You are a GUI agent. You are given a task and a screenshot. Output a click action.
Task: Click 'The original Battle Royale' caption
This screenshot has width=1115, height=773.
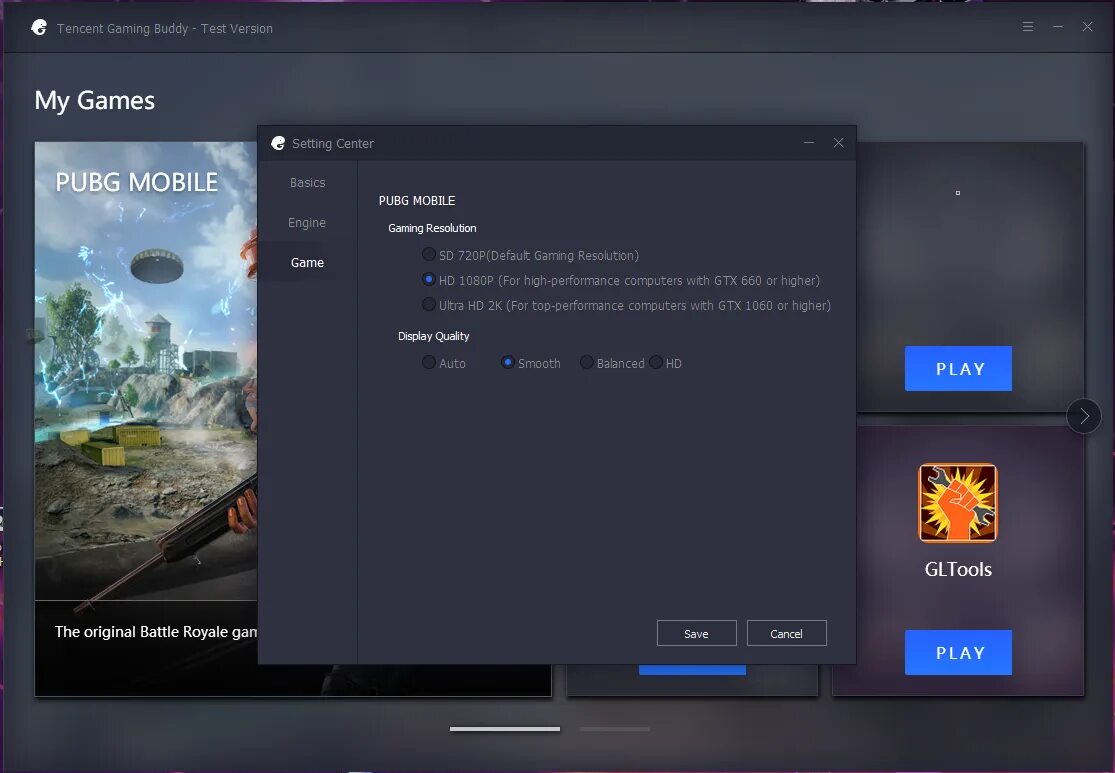click(156, 631)
